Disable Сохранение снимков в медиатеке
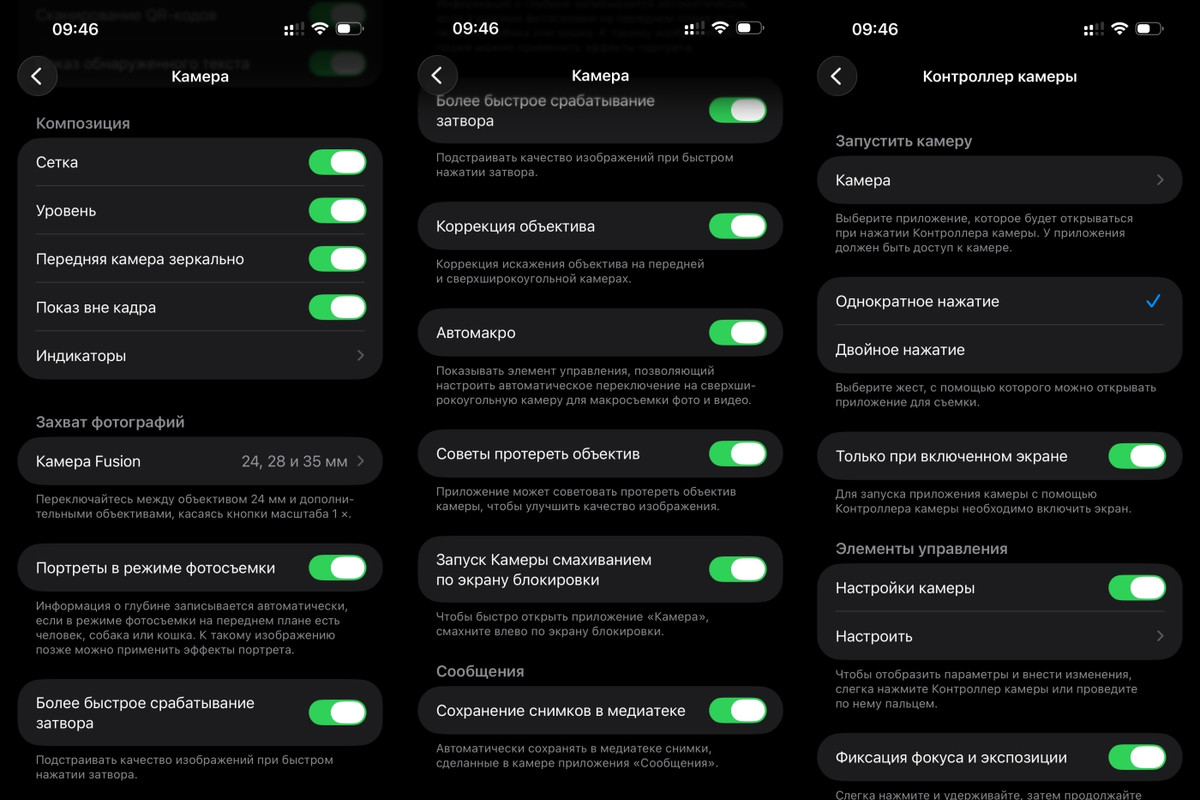 click(x=737, y=711)
